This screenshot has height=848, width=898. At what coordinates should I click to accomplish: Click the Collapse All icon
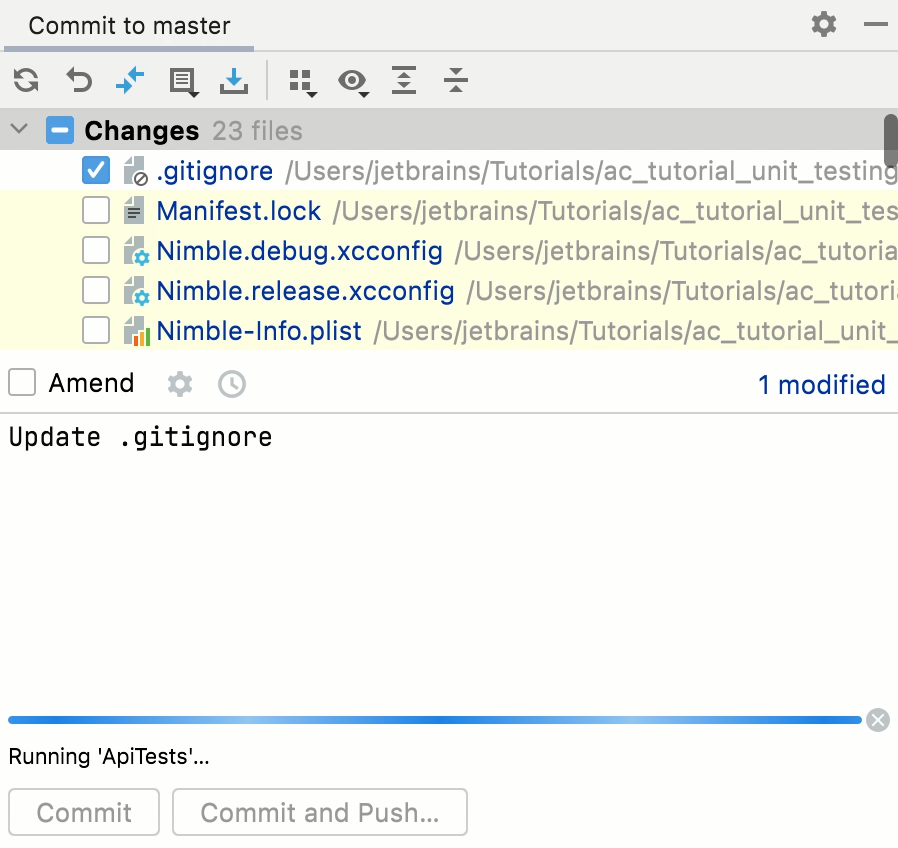click(456, 80)
